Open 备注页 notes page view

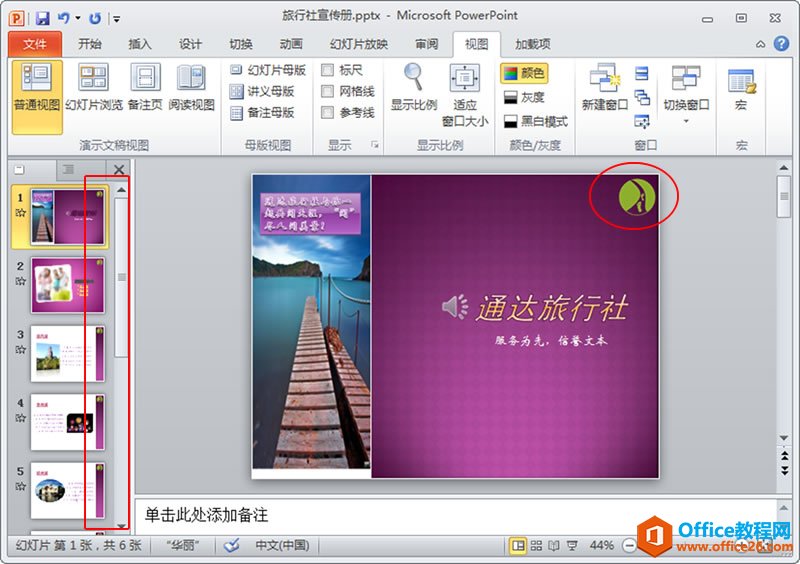pos(145,88)
